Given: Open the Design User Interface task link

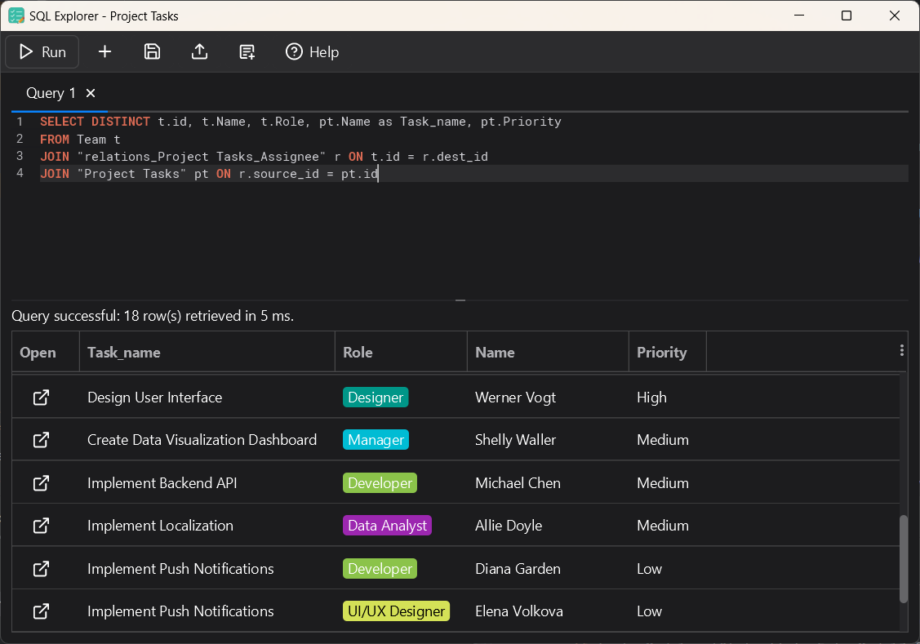Looking at the screenshot, I should (42, 396).
